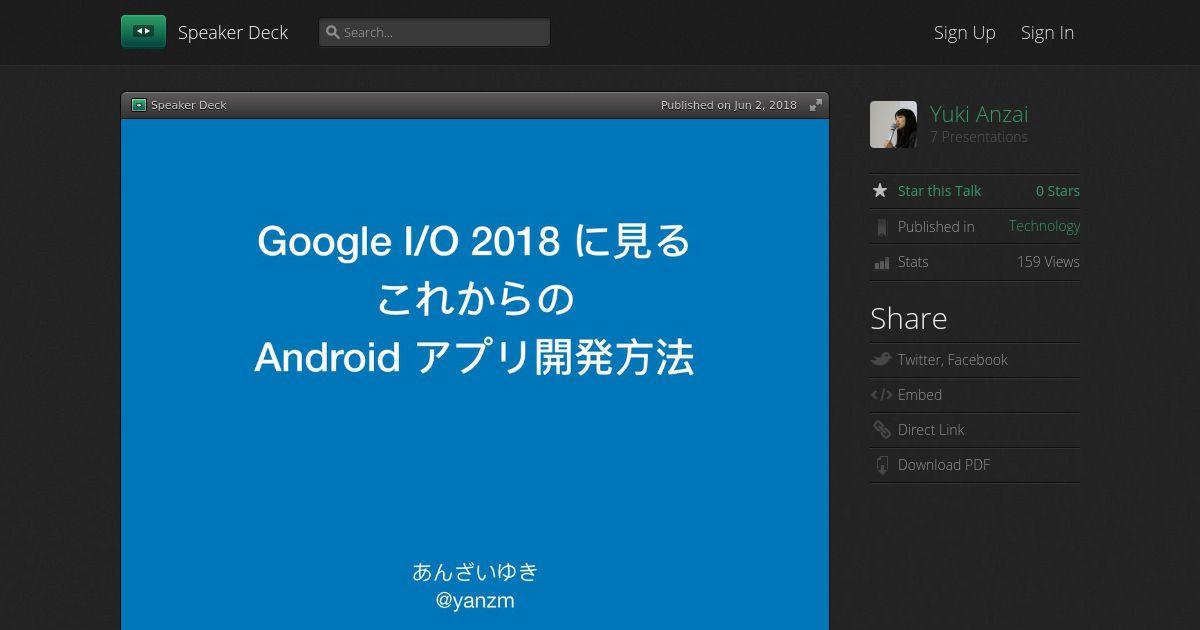Click the bar chart Stats icon

(x=881, y=263)
